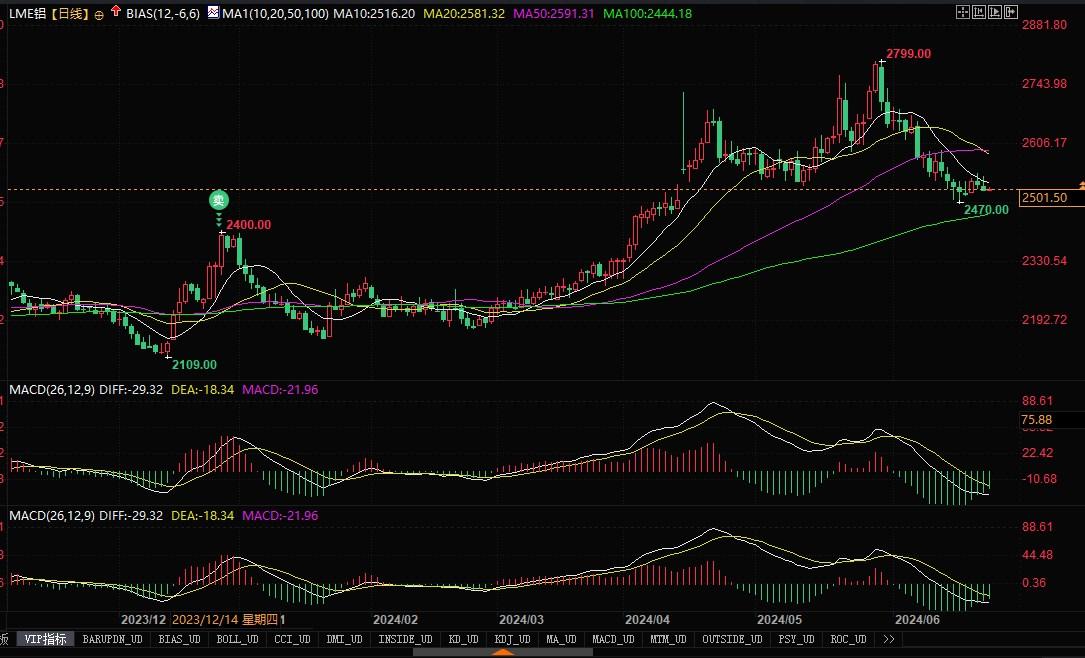Select the KD_UD indicator tab
Image resolution: width=1085 pixels, height=658 pixels.
(x=464, y=639)
